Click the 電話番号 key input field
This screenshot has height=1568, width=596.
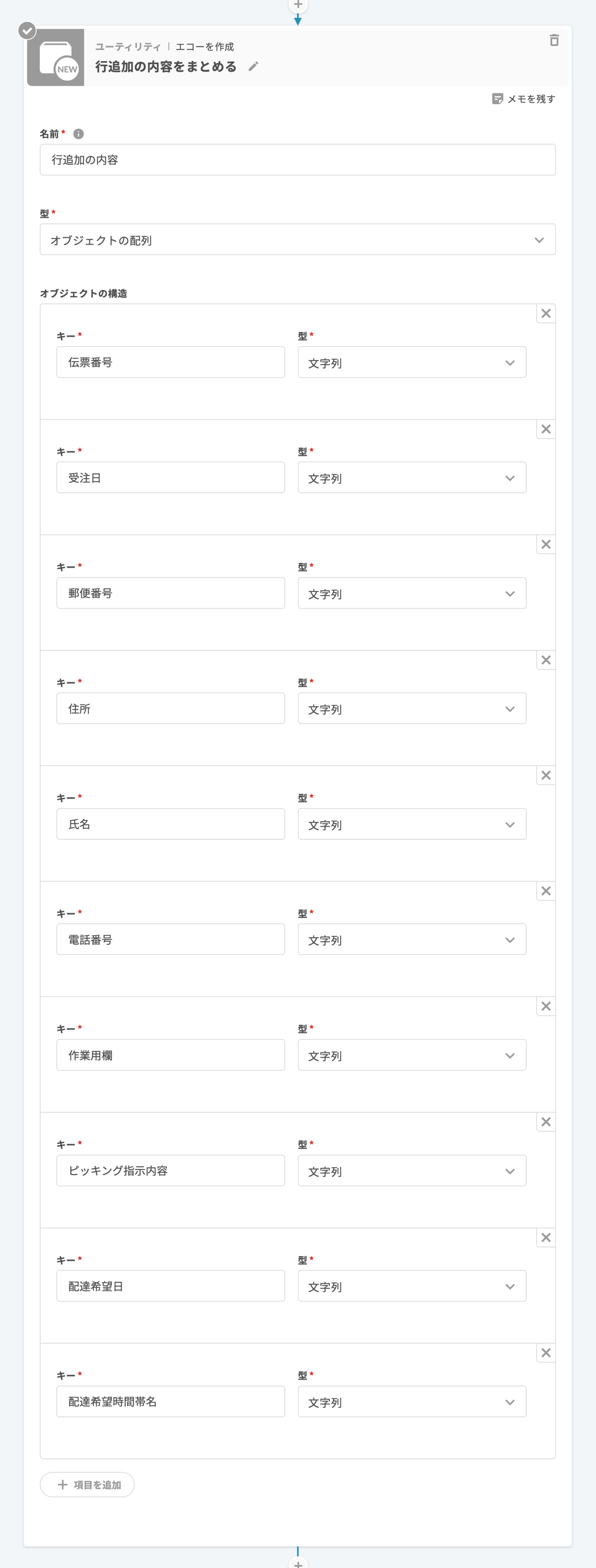pyautogui.click(x=170, y=939)
